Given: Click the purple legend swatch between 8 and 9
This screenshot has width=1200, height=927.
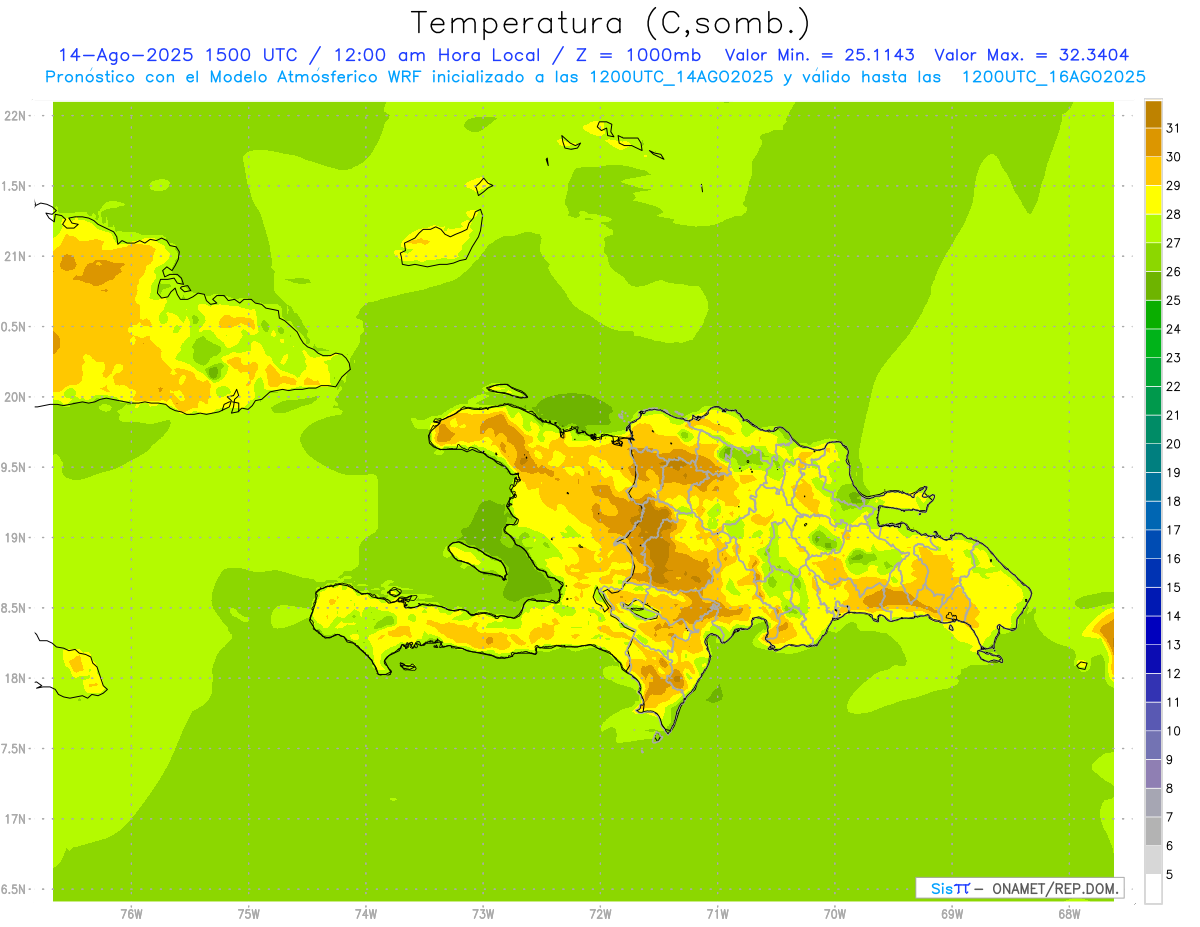Looking at the screenshot, I should pos(1153,774).
